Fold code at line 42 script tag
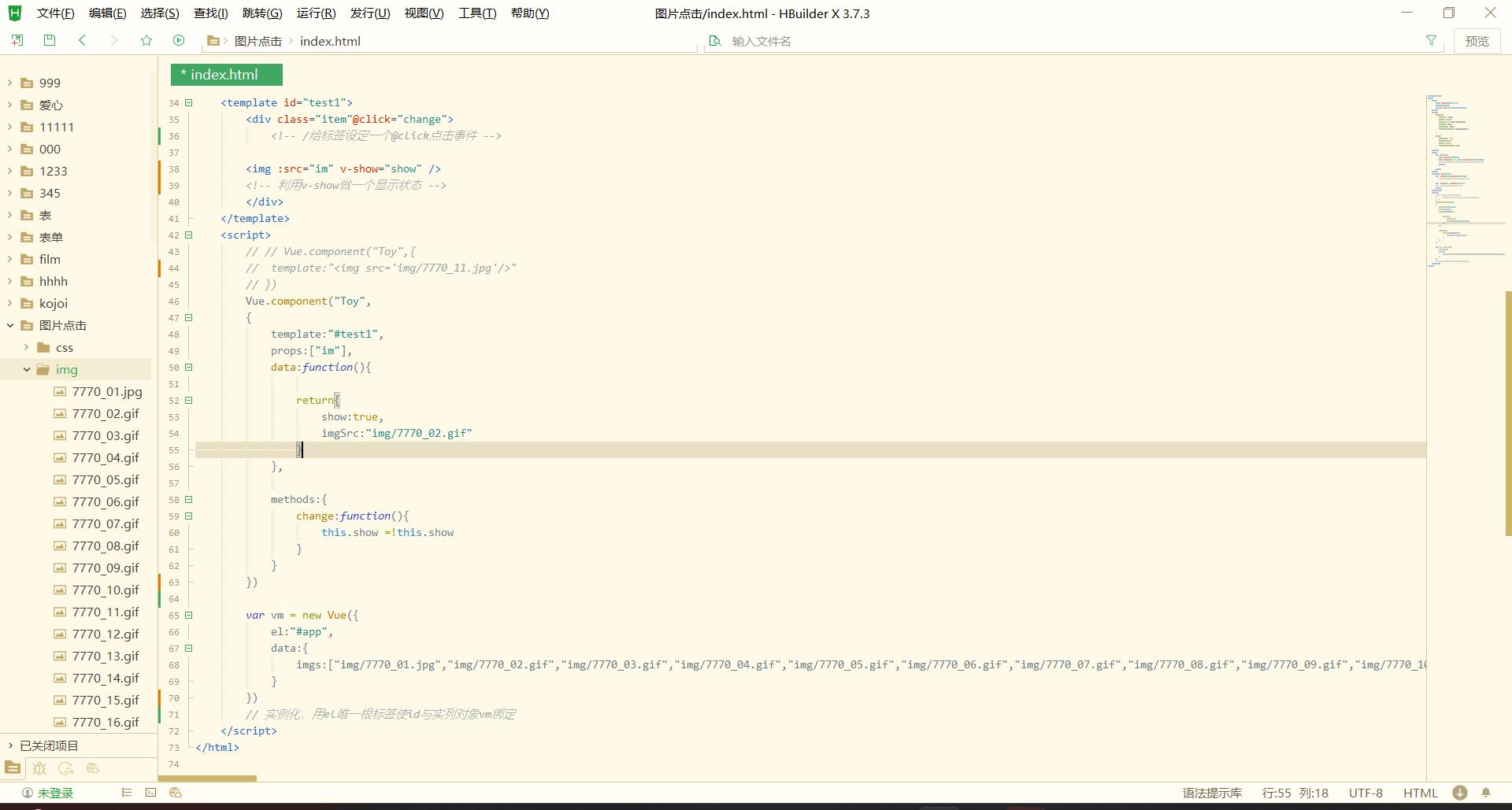Screen dimensions: 1512x810 (x=188, y=235)
